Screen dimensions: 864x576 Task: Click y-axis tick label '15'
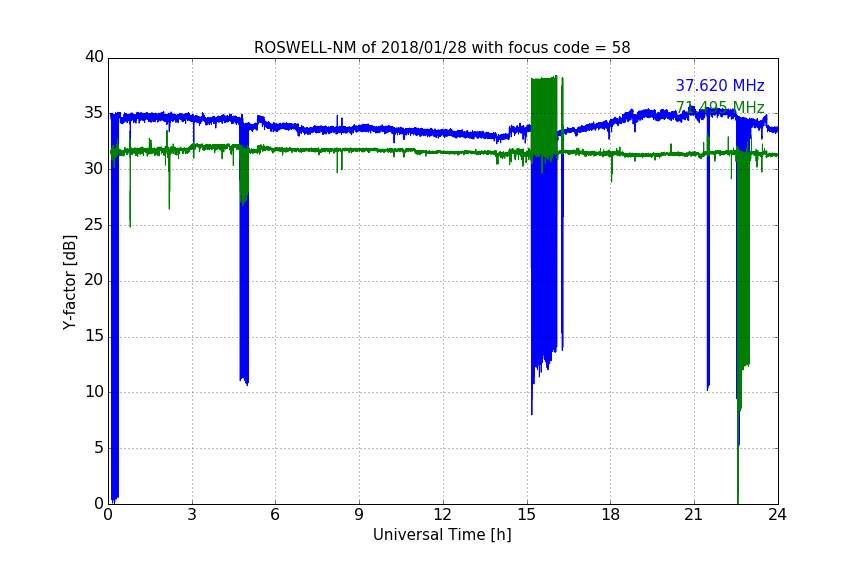pyautogui.click(x=94, y=336)
